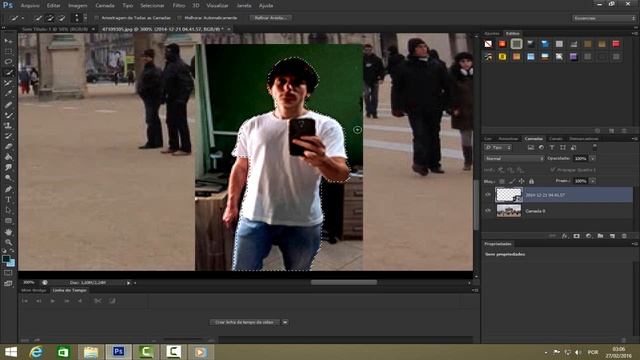
Task: Select the Dodge tool
Action: pos(8,178)
